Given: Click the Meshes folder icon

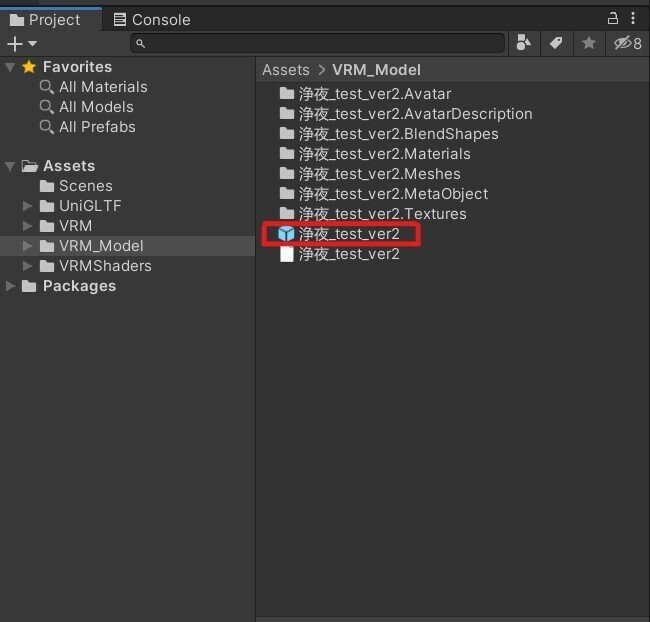Looking at the screenshot, I should click(286, 173).
